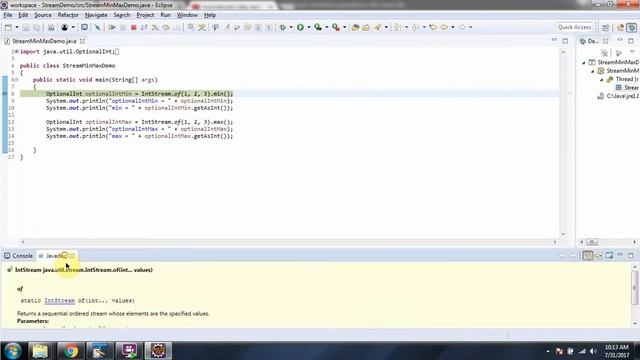The width and height of the screenshot is (640, 360).
Task: Collapse the StreamMinMaxDemo Java application node
Action: [593, 71]
